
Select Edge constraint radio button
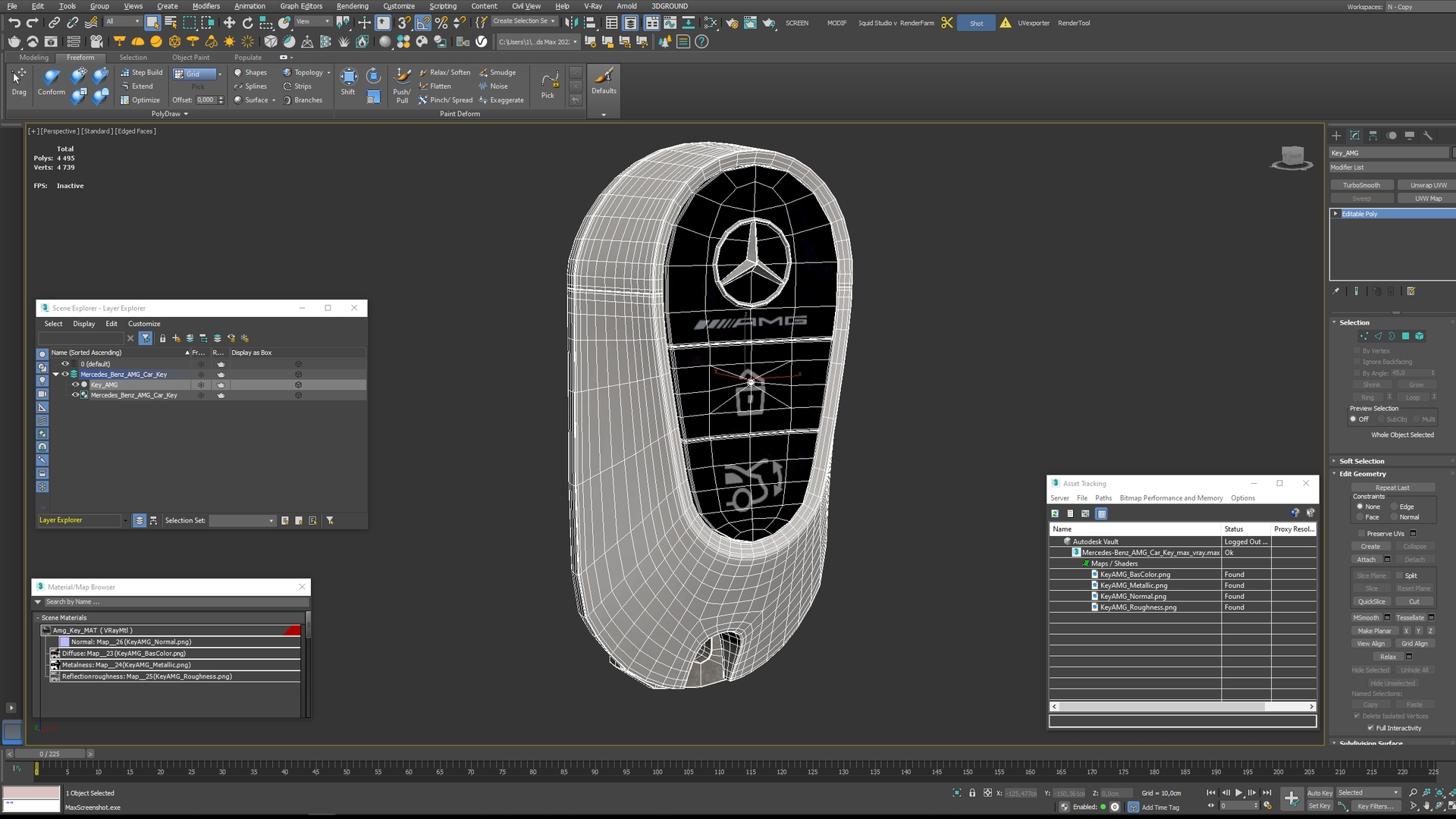[x=1394, y=507]
